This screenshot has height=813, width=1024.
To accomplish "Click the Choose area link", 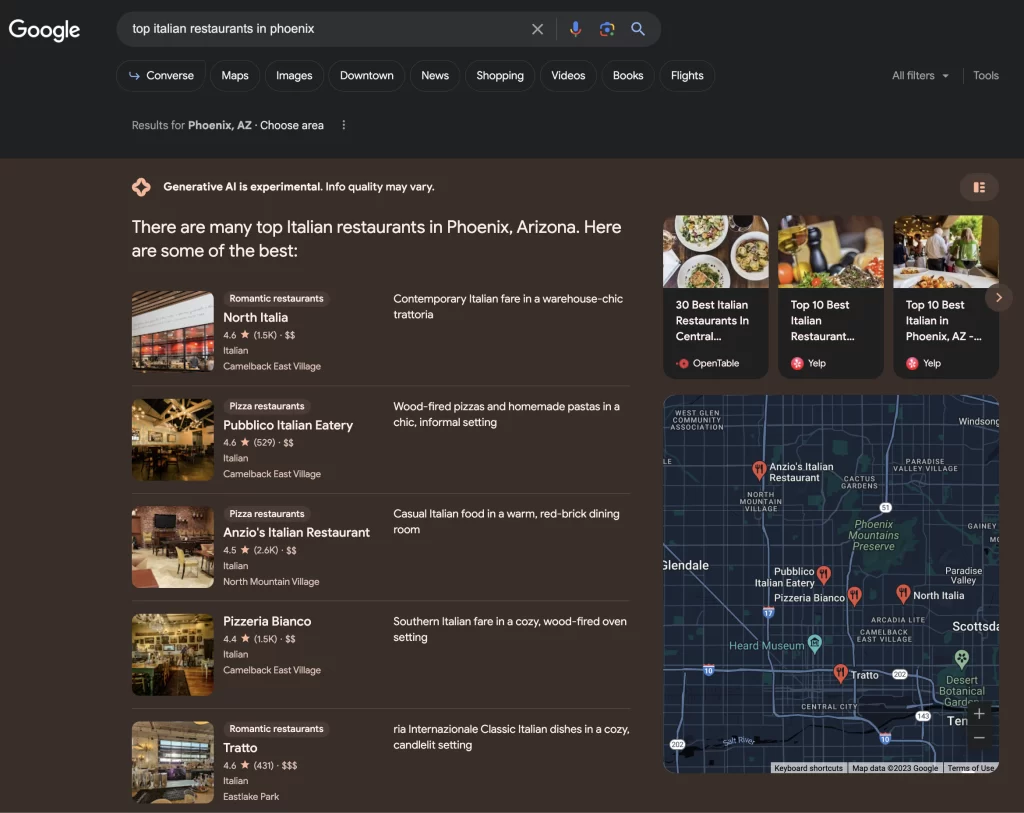I will [291, 124].
